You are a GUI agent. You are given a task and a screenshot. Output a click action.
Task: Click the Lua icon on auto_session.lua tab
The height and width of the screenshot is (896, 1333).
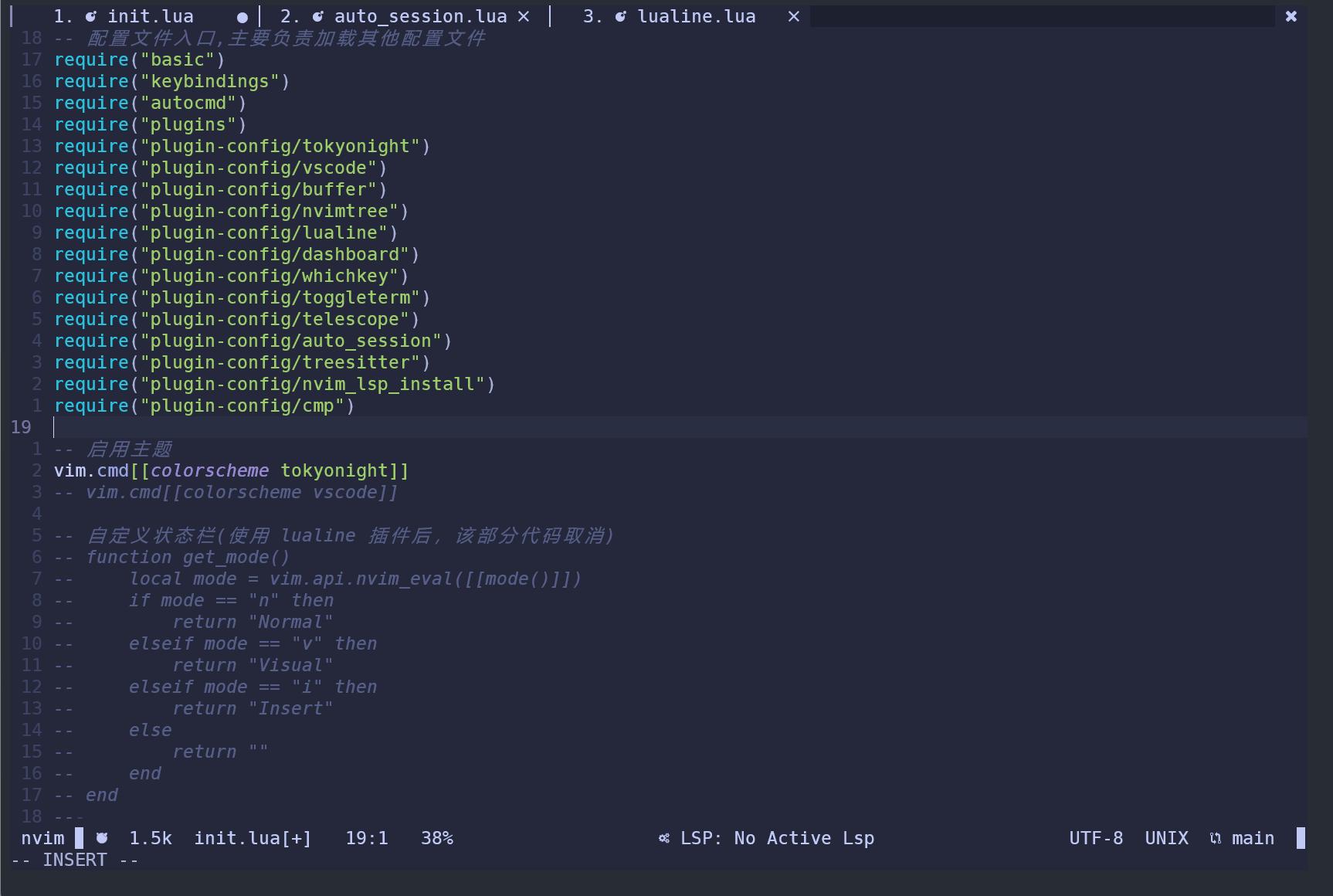pos(318,16)
